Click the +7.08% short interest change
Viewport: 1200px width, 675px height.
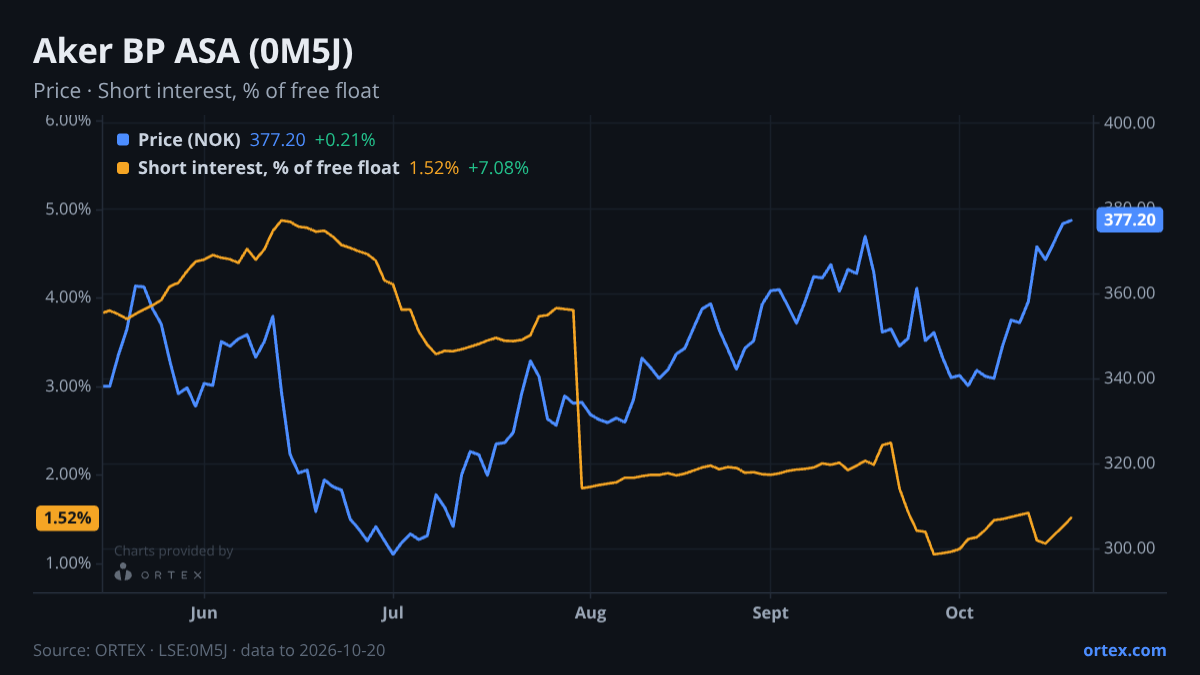(498, 168)
